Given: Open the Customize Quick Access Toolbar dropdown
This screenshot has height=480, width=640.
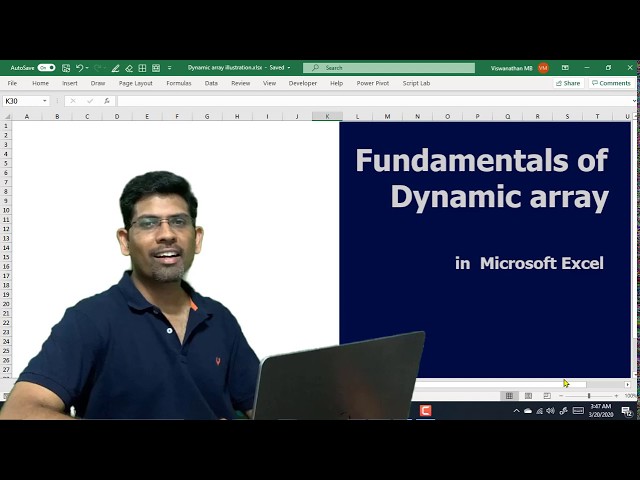Looking at the screenshot, I should tap(169, 68).
